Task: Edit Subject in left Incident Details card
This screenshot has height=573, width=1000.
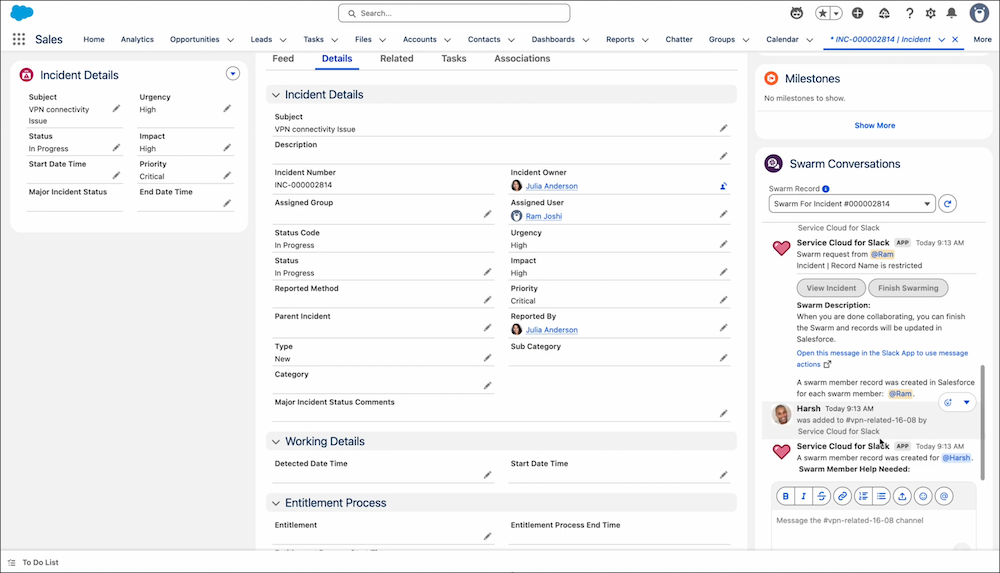Action: click(116, 108)
